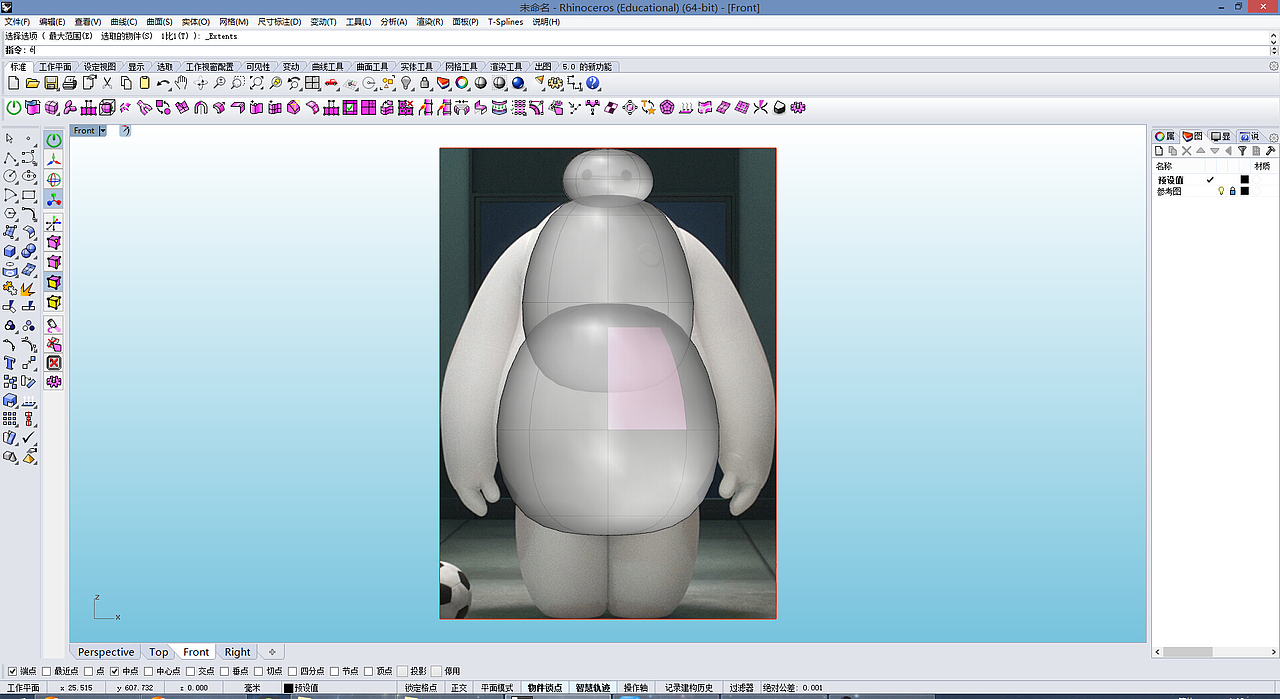Select the 预设值 layer row
1280x699 pixels.
tap(1214, 180)
